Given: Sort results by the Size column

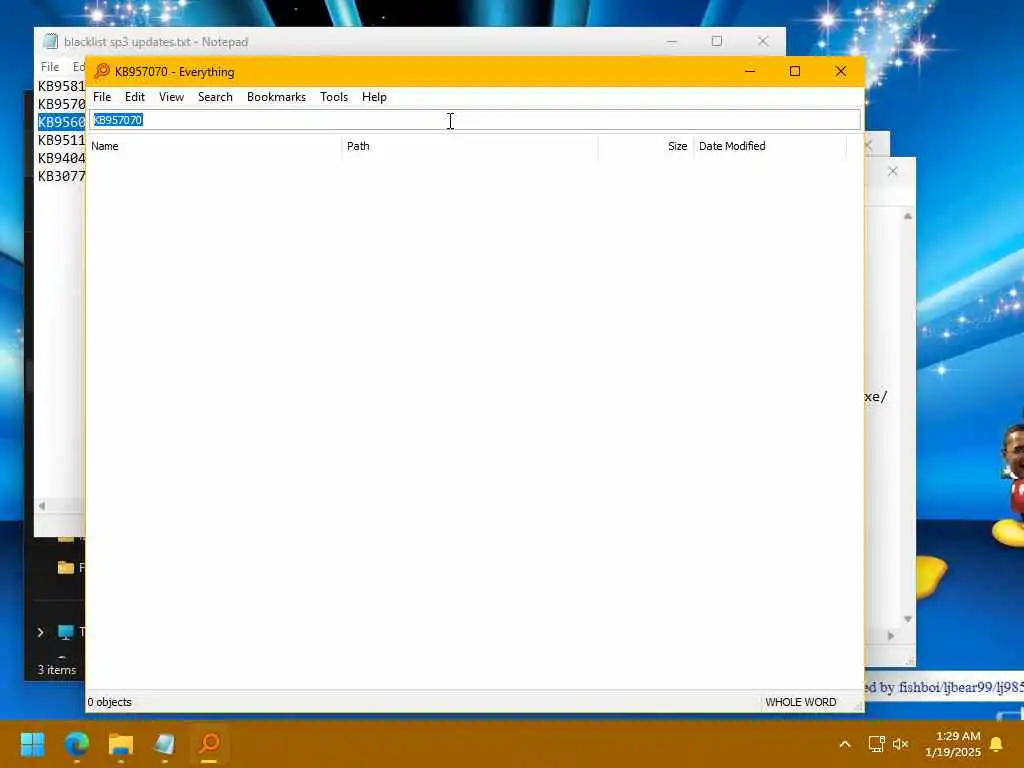Looking at the screenshot, I should [646, 146].
